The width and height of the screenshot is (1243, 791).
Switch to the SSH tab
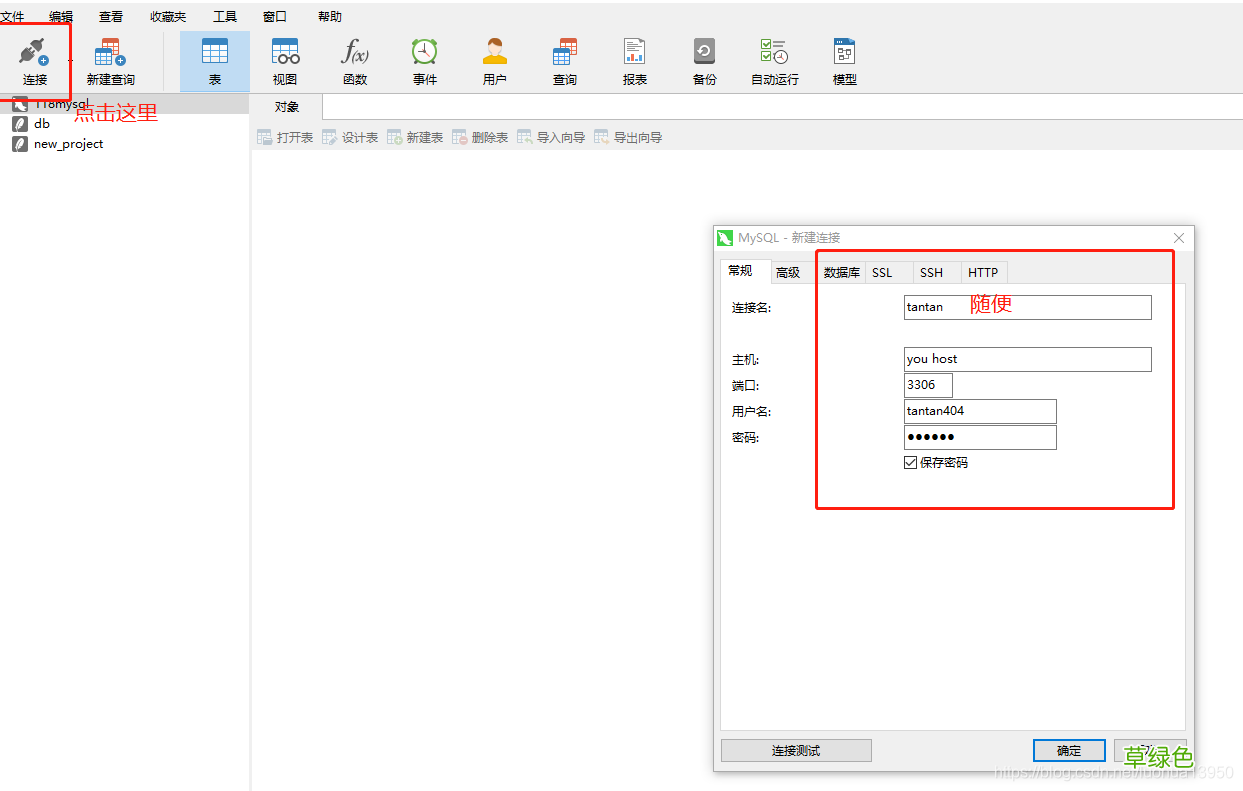click(931, 272)
